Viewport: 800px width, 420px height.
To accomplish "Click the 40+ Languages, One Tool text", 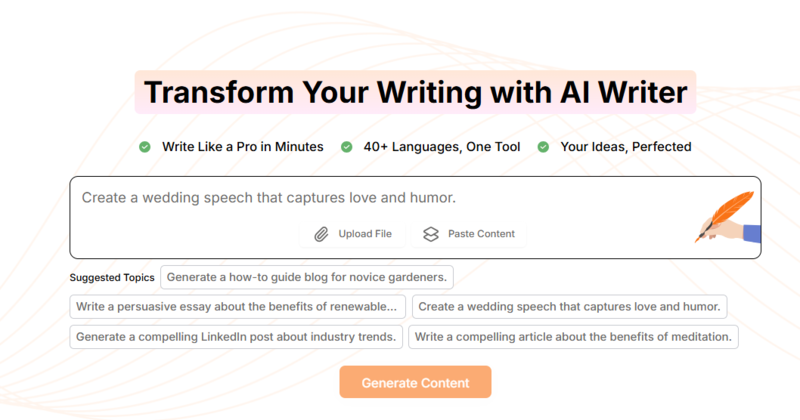I will coord(441,147).
